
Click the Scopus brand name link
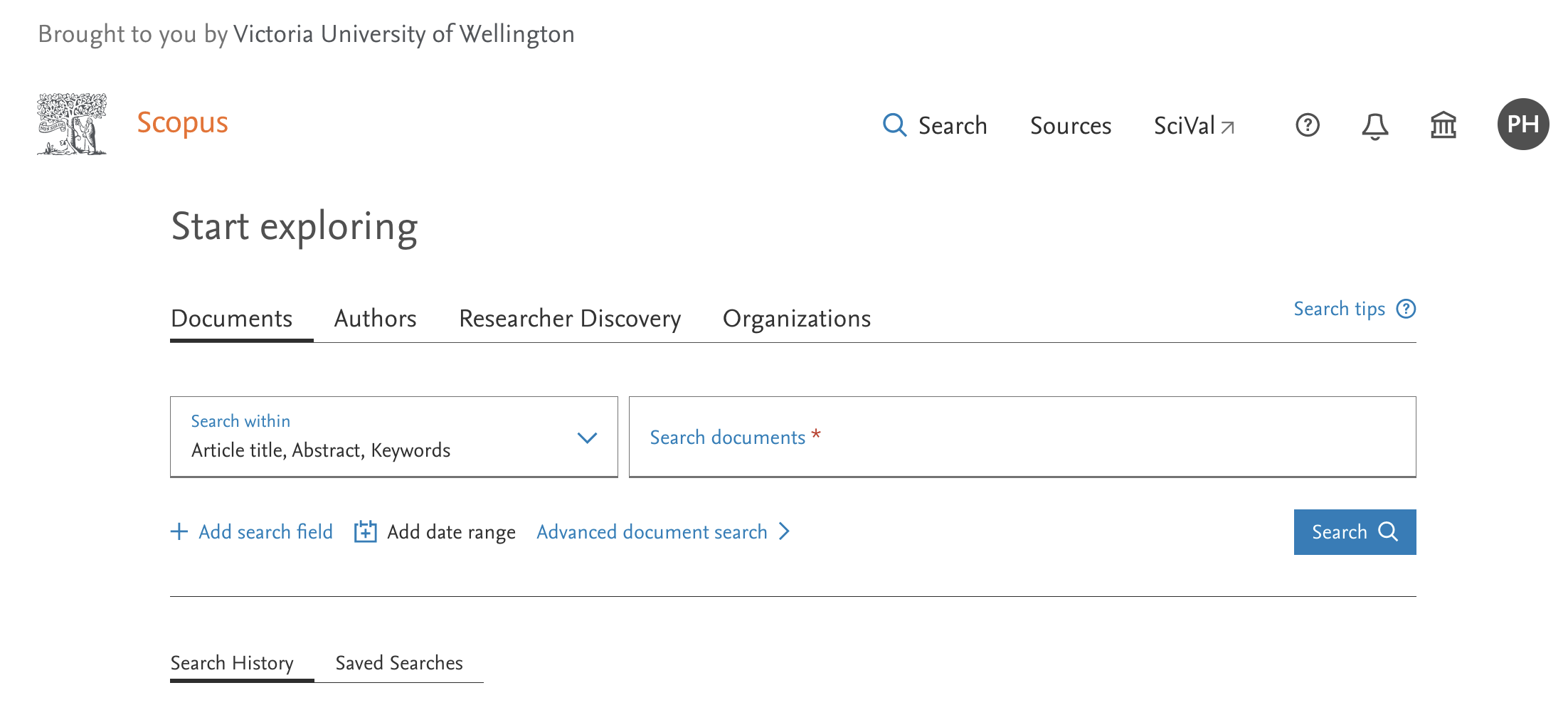182,123
